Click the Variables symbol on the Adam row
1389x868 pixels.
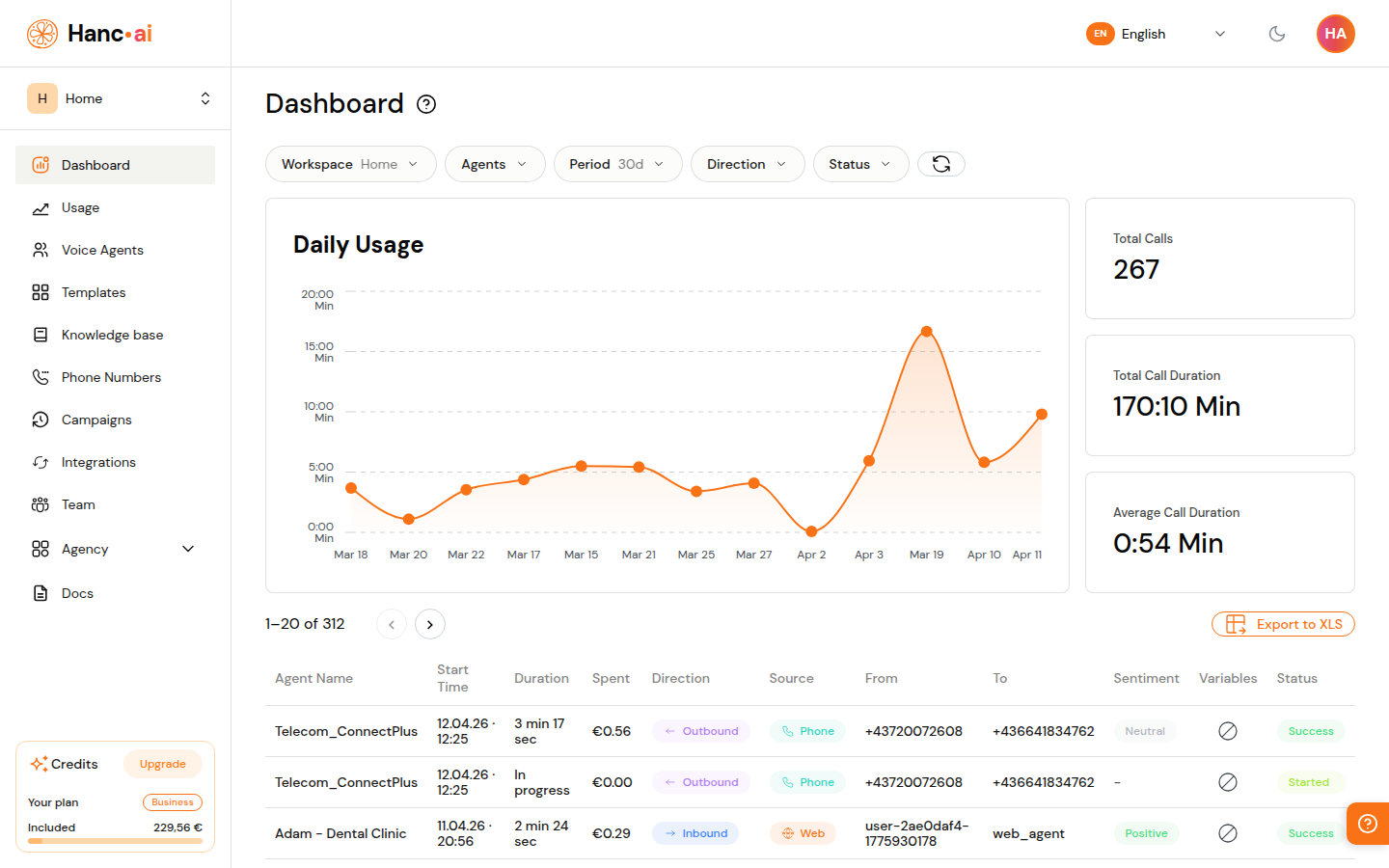1228,832
